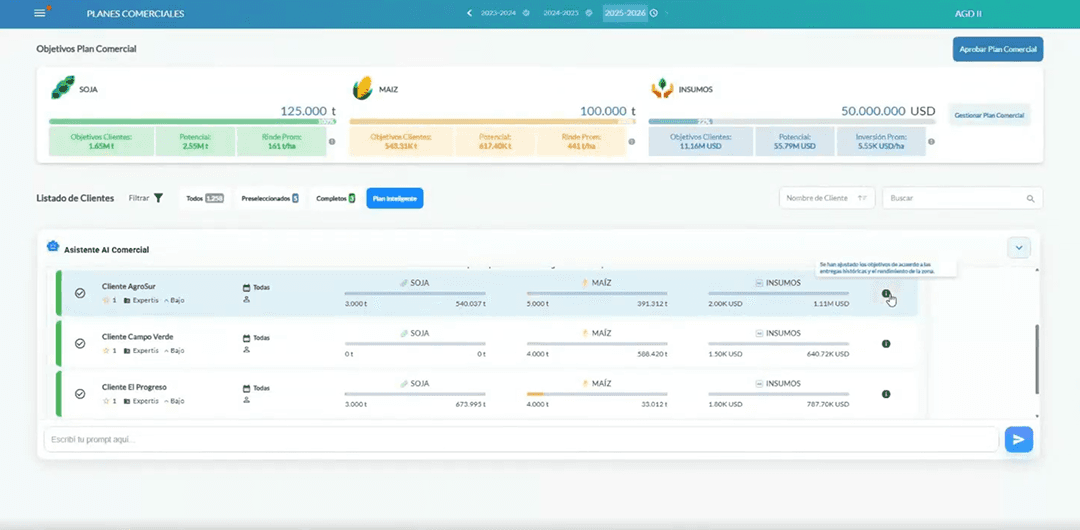Click the Cliente Campo Verde name

click(x=138, y=336)
